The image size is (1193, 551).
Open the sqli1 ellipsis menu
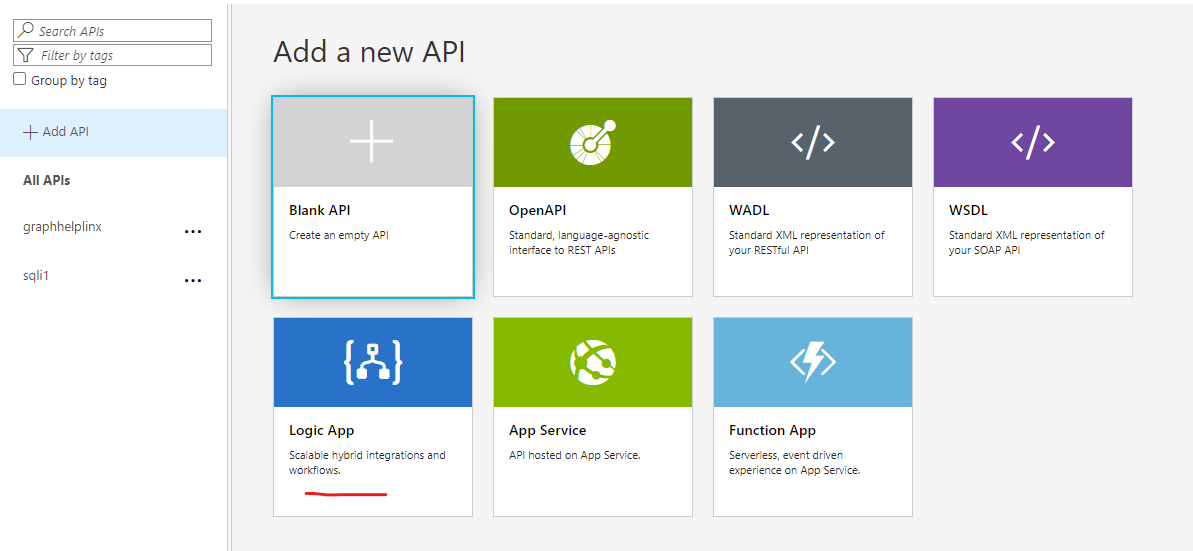[193, 281]
